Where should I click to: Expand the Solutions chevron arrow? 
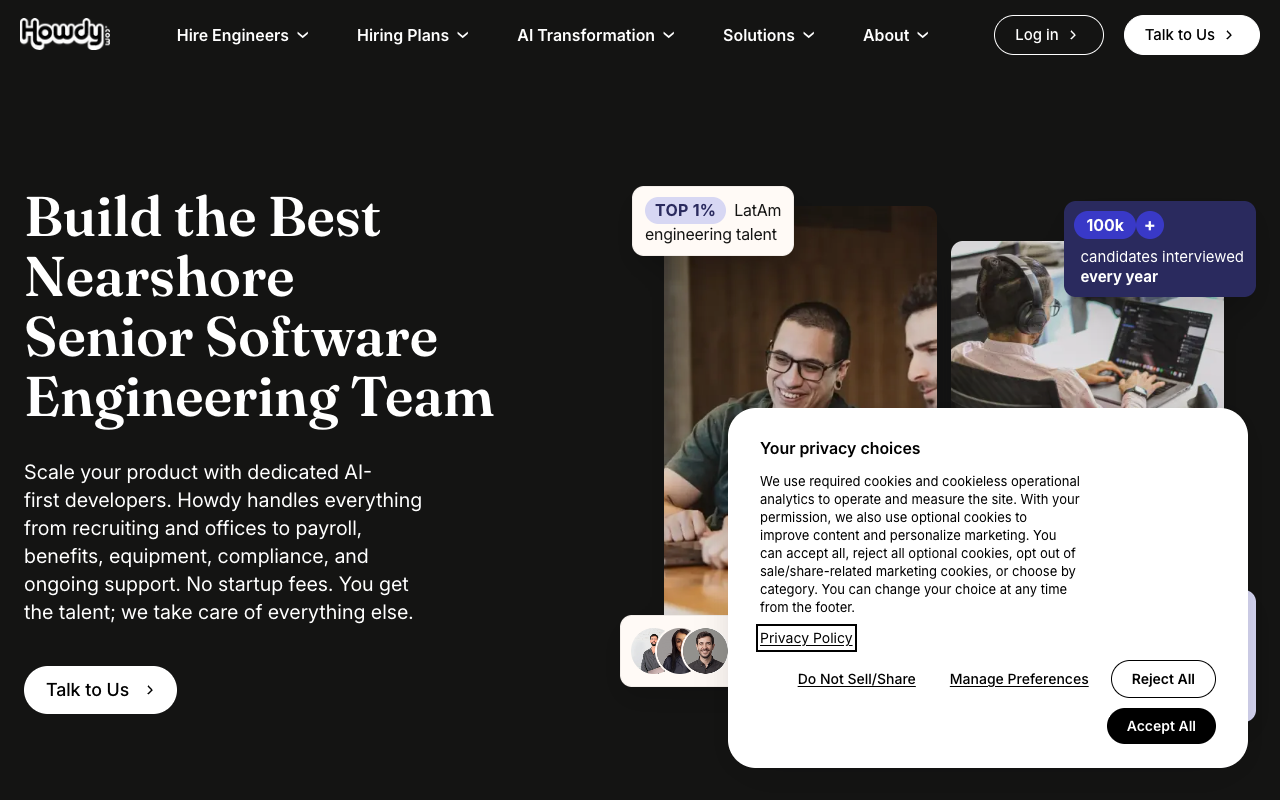click(x=809, y=35)
